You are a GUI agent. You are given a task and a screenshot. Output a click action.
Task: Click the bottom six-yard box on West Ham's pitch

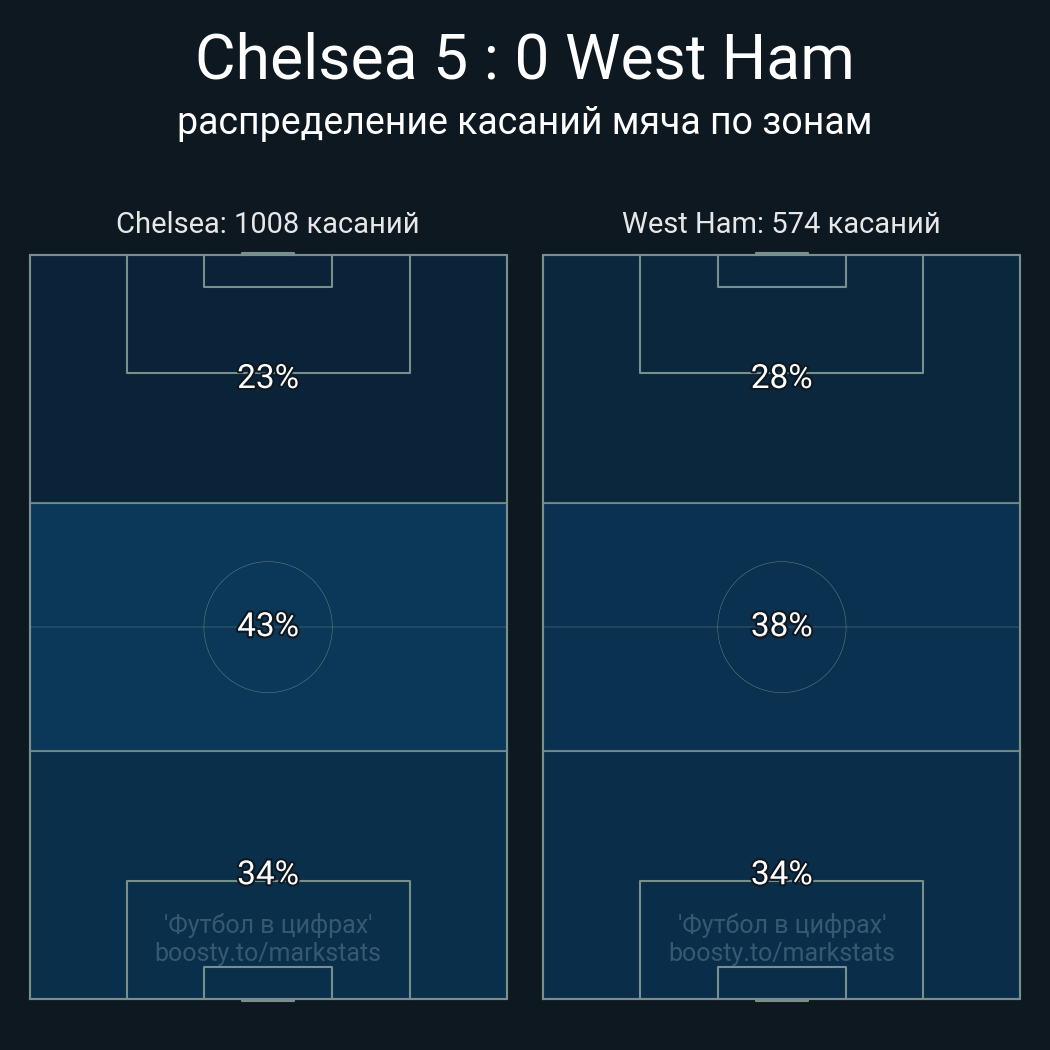781,983
